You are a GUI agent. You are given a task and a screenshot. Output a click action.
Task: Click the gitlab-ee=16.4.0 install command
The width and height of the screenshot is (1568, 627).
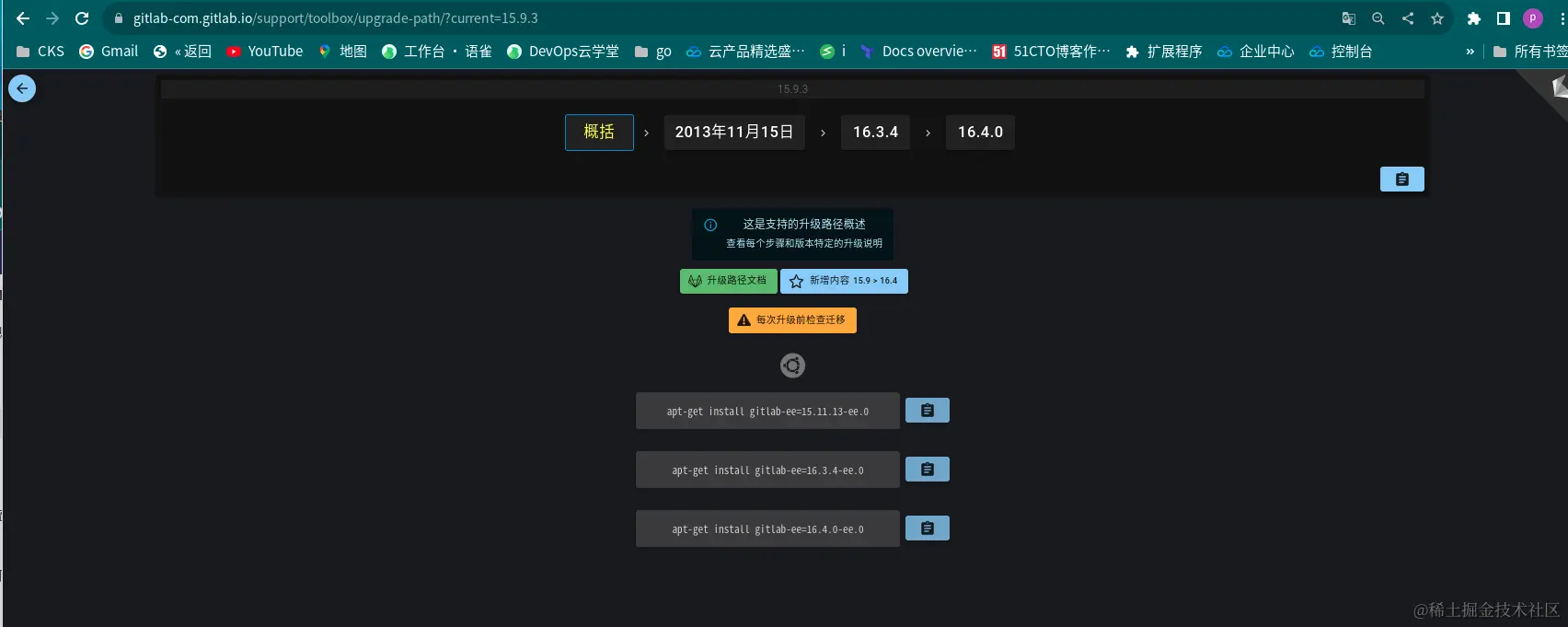[767, 528]
